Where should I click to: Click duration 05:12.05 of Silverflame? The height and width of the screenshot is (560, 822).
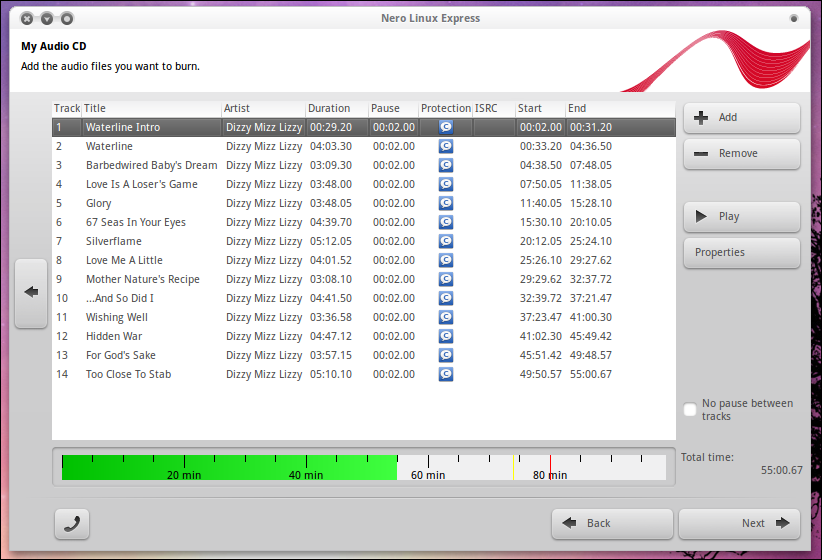[331, 241]
